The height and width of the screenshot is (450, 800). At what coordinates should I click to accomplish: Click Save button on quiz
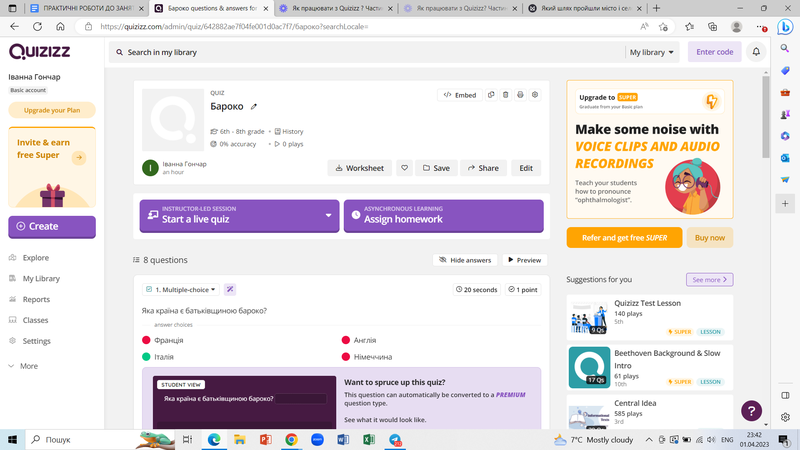tap(436, 168)
